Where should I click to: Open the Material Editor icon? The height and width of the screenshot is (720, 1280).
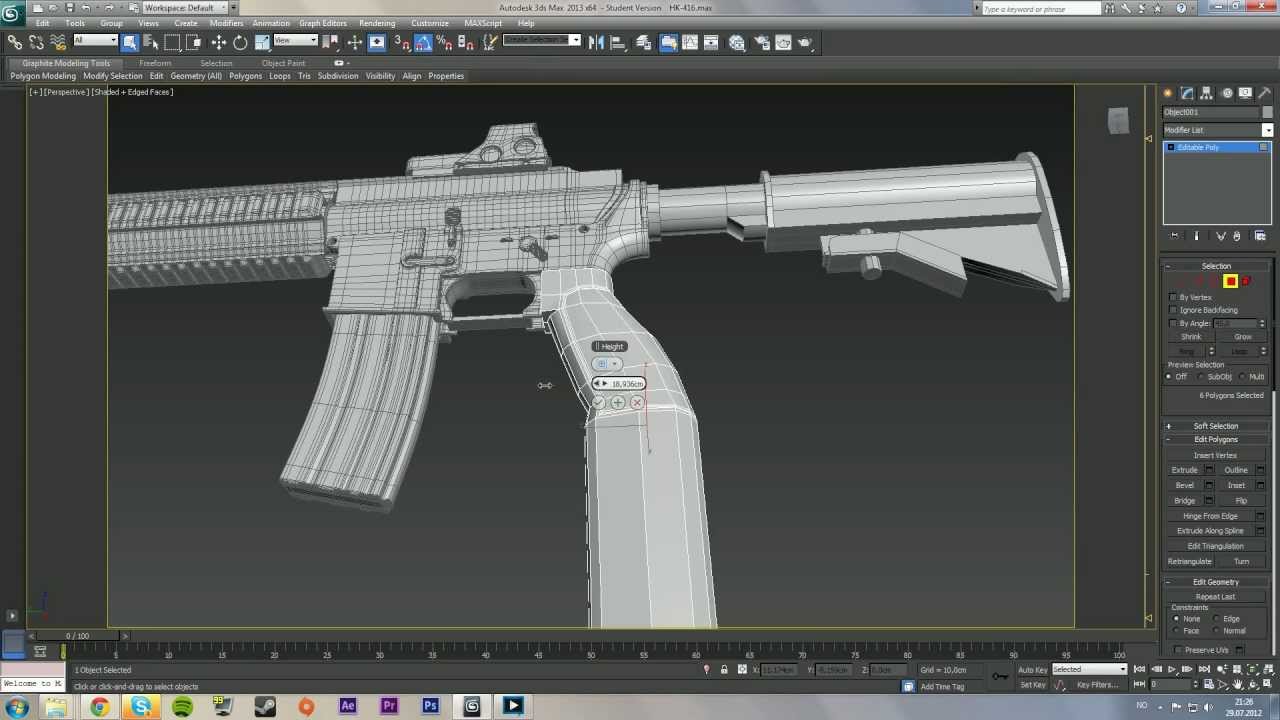click(737, 42)
